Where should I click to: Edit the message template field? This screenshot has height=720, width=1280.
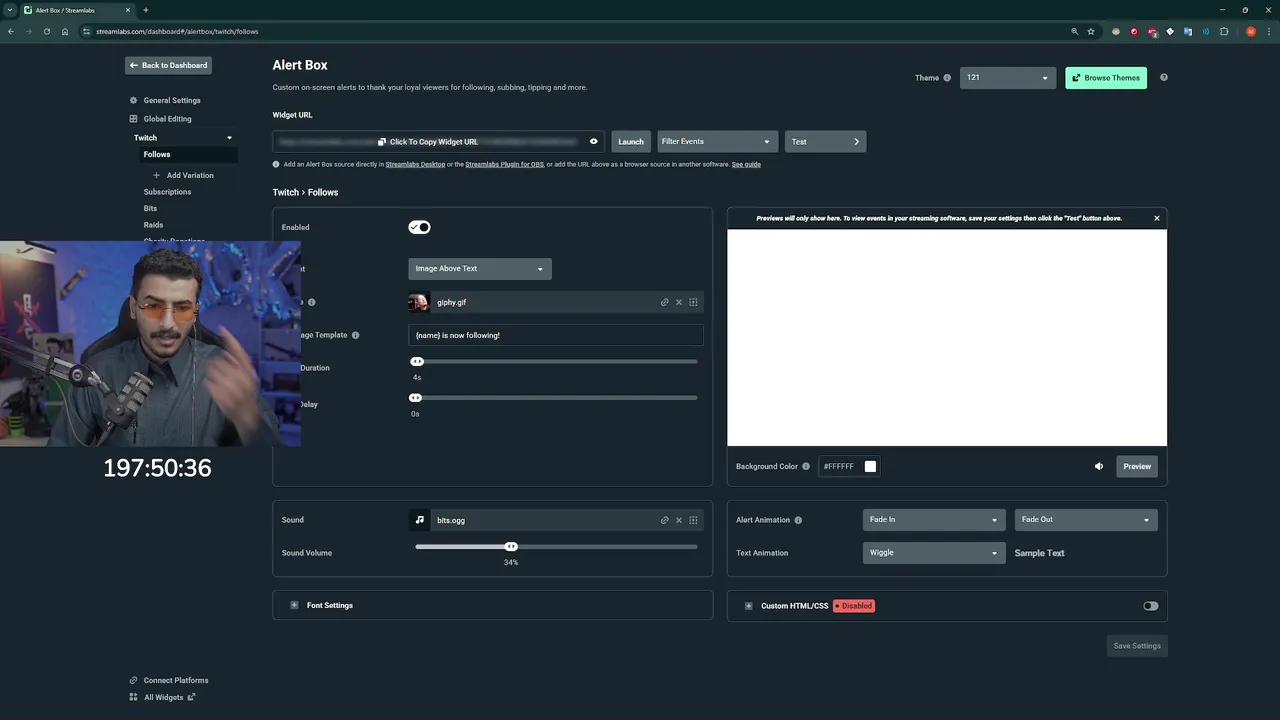(x=555, y=335)
